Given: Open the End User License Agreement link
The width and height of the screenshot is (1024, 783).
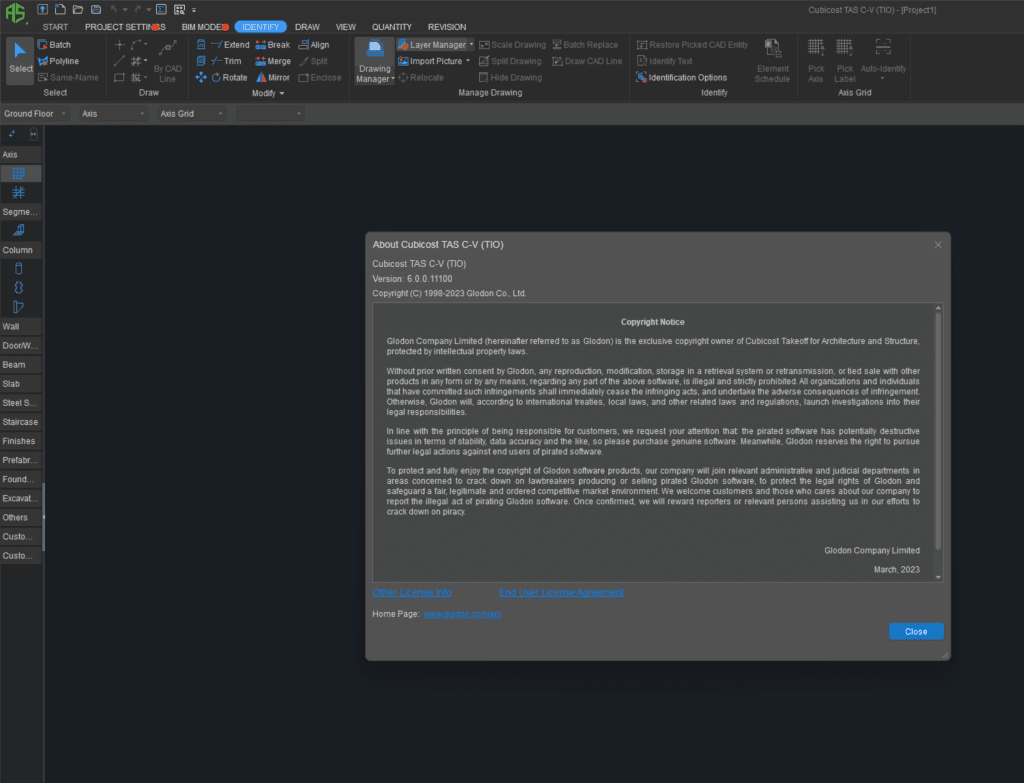Looking at the screenshot, I should click(561, 593).
